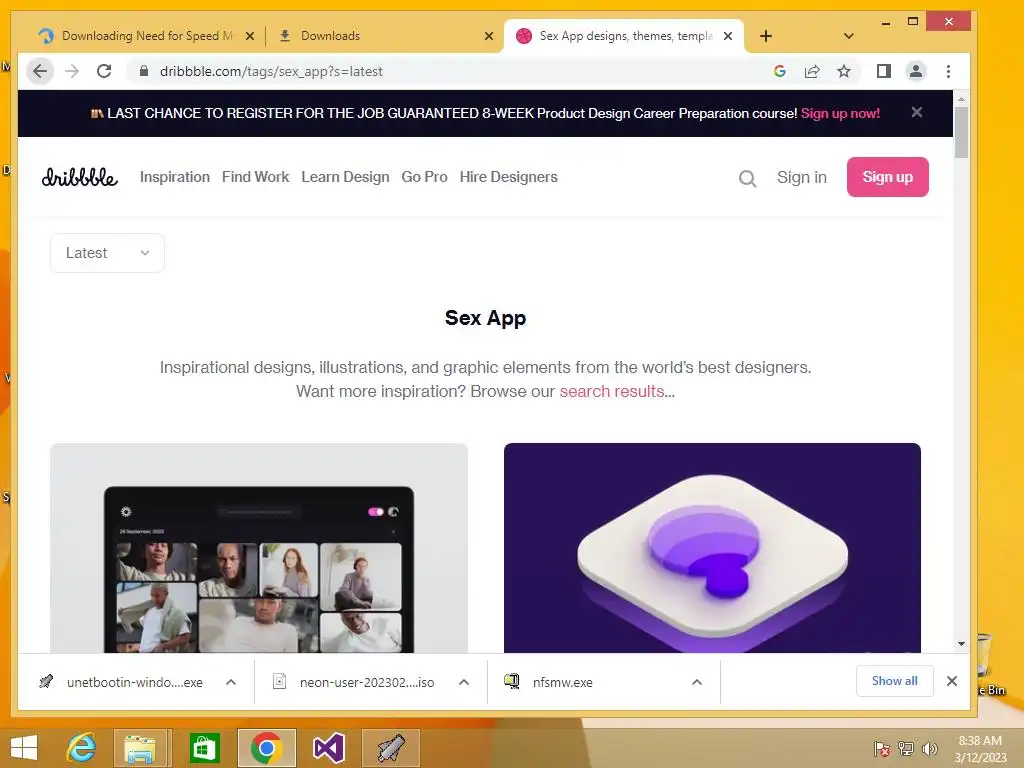The height and width of the screenshot is (768, 1024).
Task: Click the Chrome taskbar icon
Action: point(266,748)
